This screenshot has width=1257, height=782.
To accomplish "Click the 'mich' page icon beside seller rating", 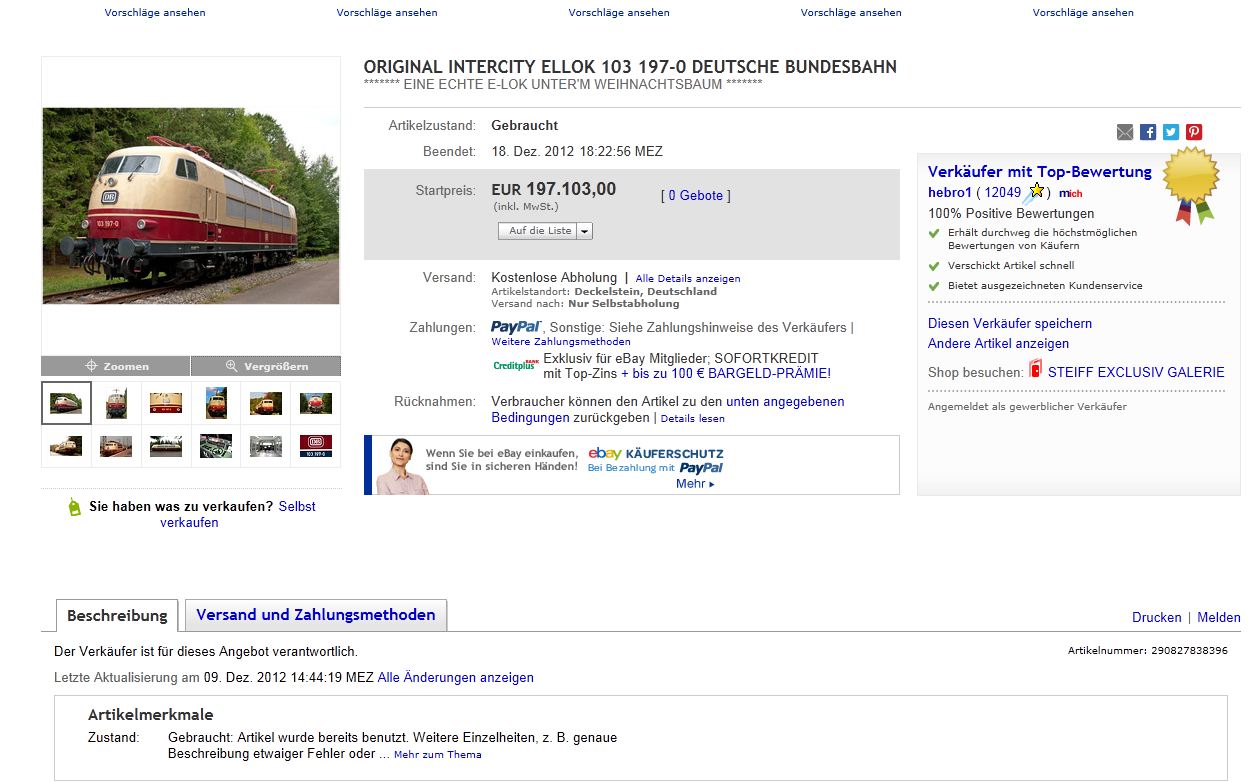I will 1071,193.
